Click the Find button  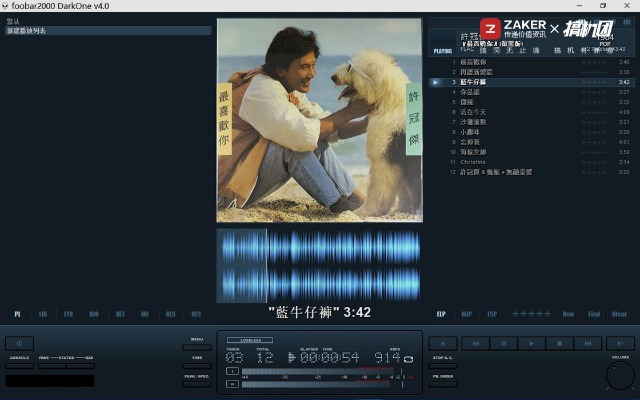pyautogui.click(x=594, y=314)
